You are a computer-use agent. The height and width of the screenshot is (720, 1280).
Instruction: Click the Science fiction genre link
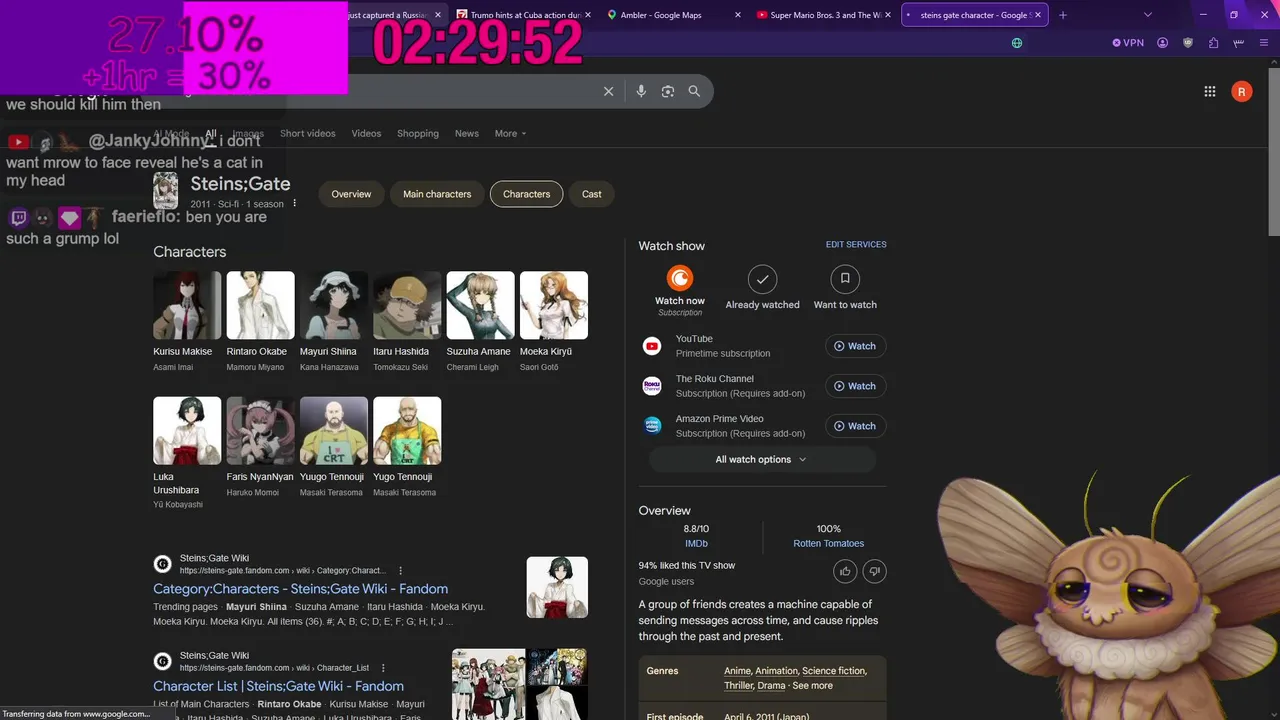tap(834, 671)
